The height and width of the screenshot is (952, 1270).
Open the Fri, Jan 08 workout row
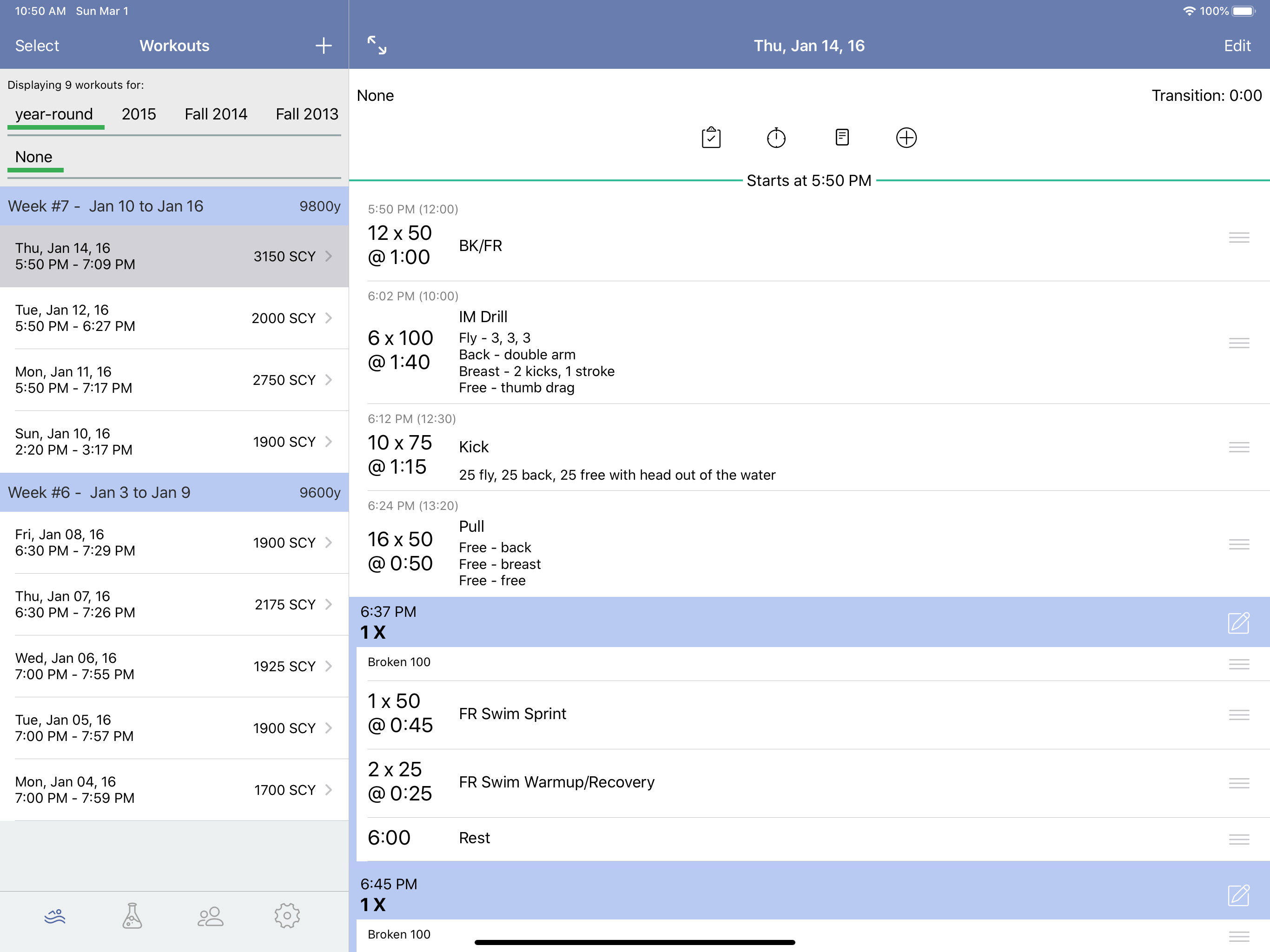[x=172, y=542]
